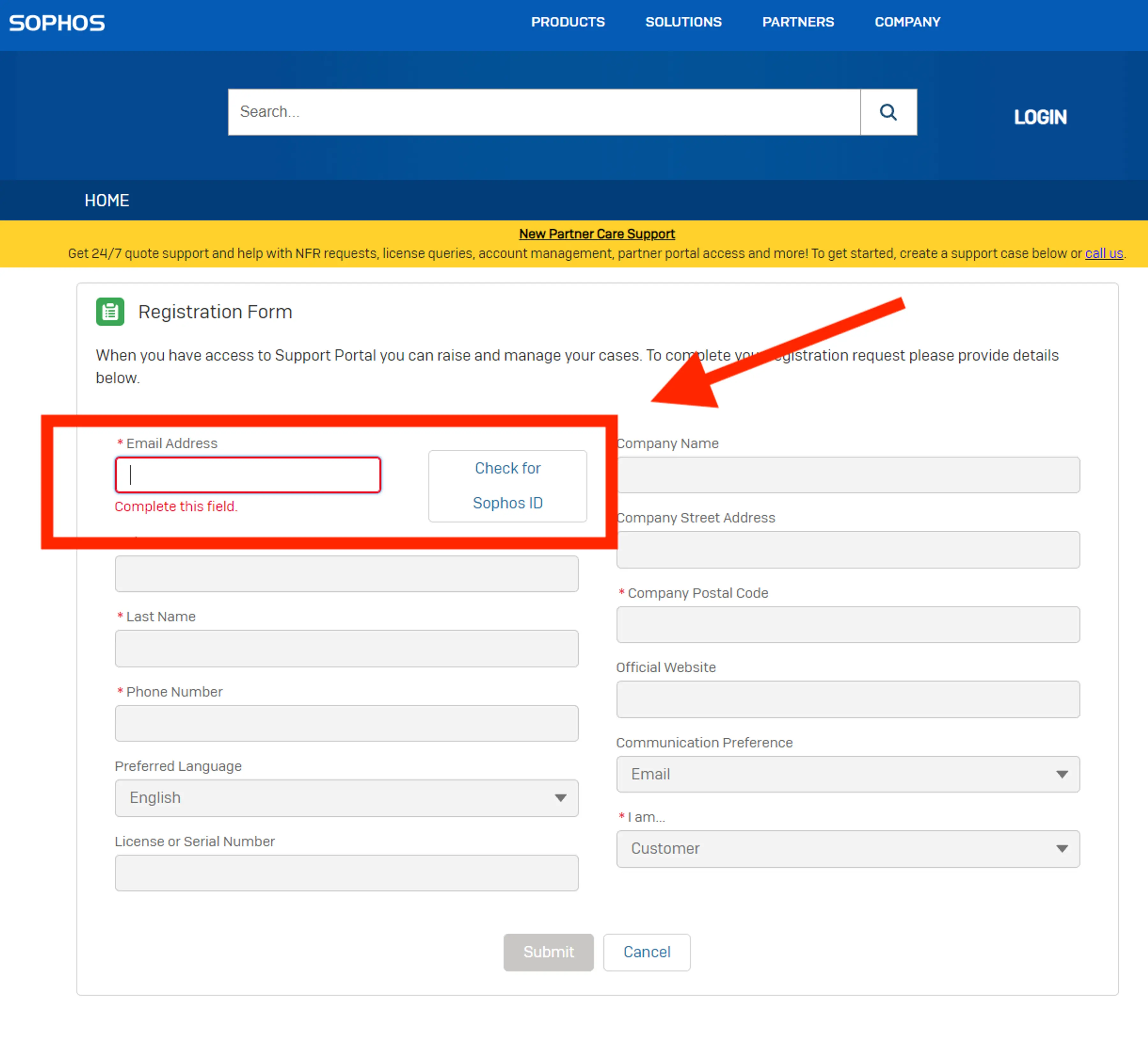
Task: Open the New Partner Care Support link
Action: click(596, 234)
